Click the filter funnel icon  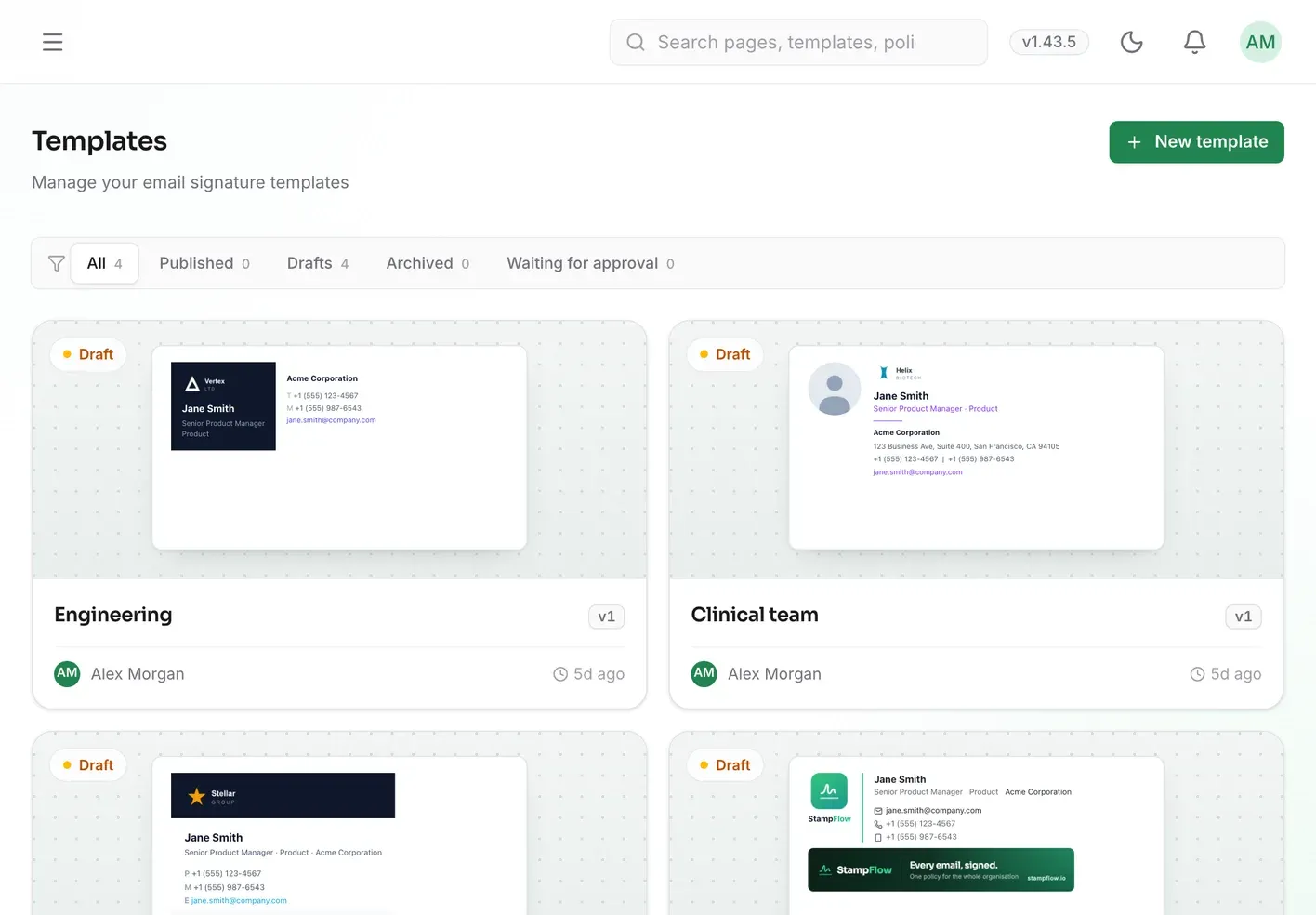coord(57,263)
